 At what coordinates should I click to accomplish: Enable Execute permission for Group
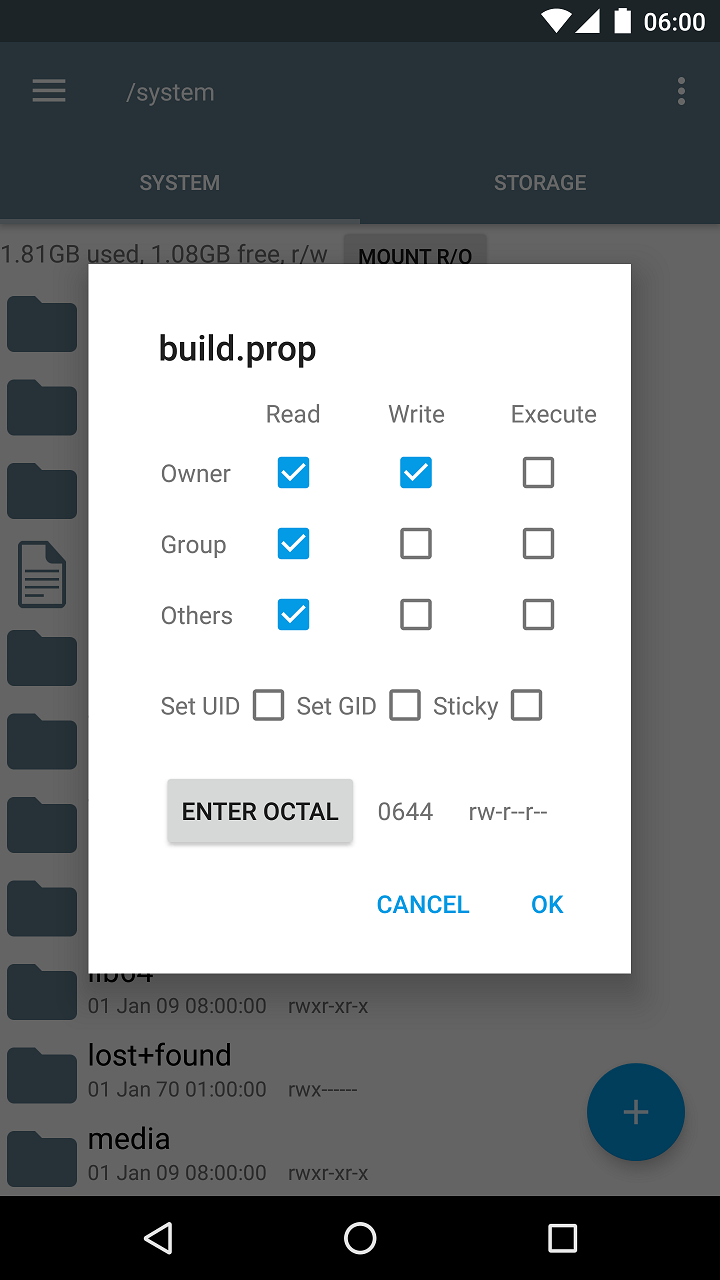[538, 543]
